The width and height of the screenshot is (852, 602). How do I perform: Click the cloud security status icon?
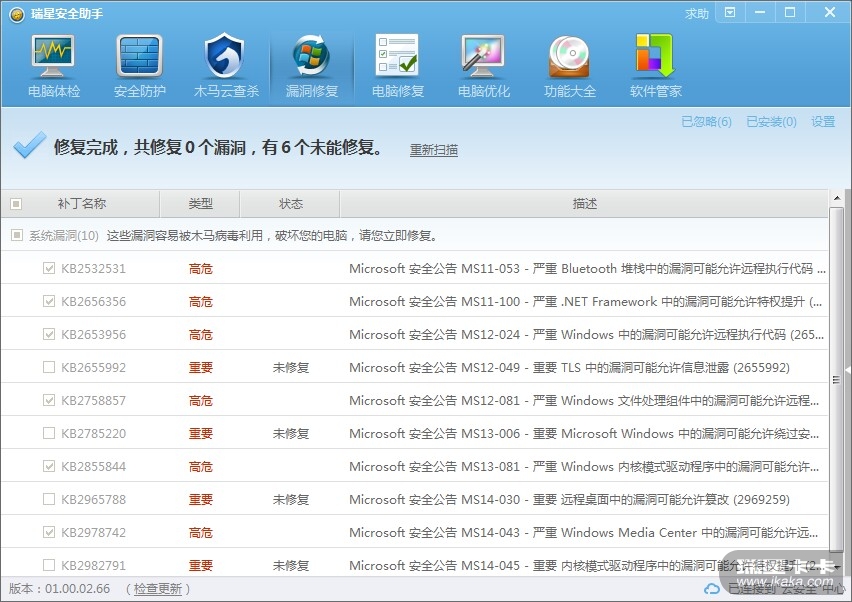point(711,589)
